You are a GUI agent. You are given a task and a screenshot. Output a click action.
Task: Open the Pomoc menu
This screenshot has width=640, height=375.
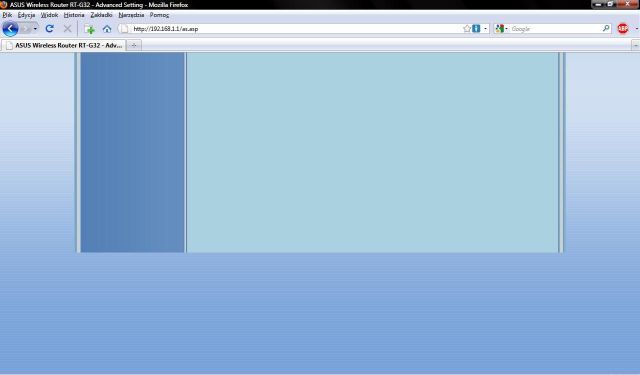tap(159, 15)
